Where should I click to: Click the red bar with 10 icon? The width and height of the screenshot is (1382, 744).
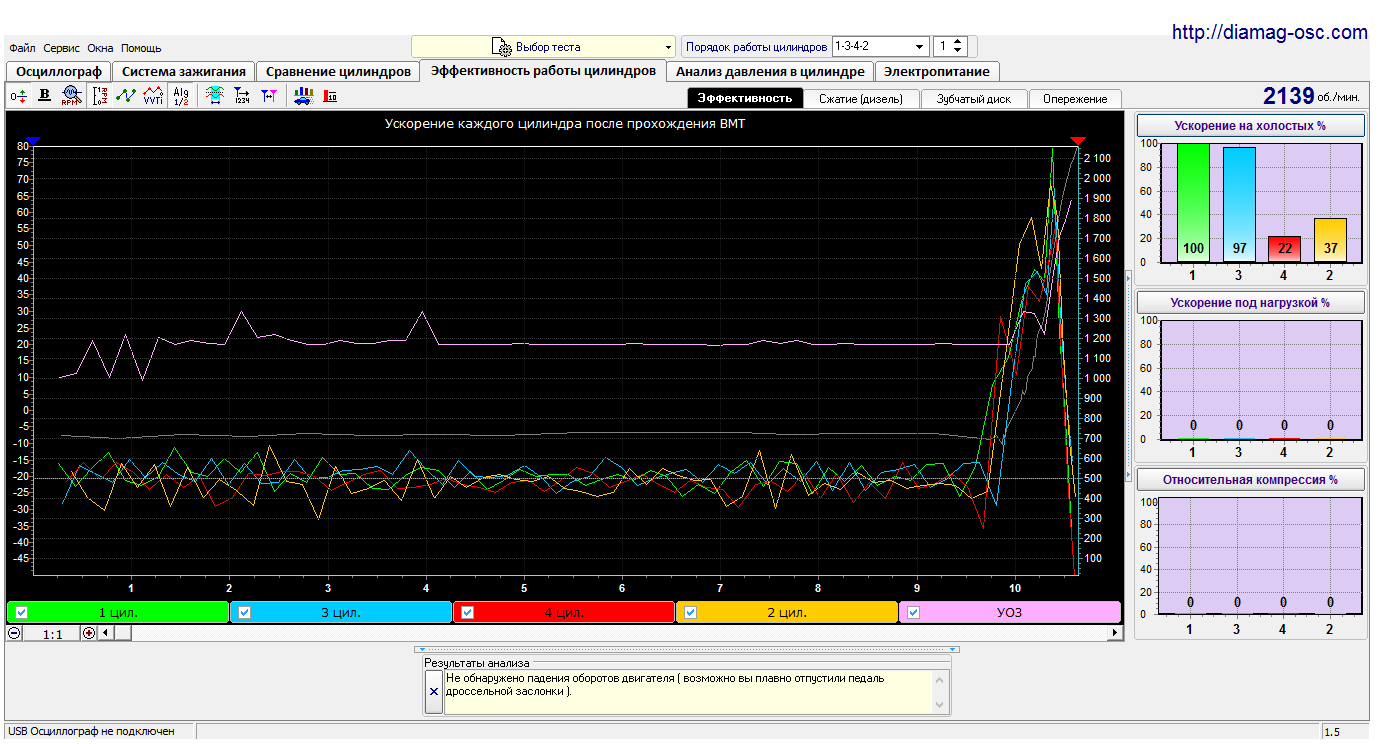pos(330,96)
